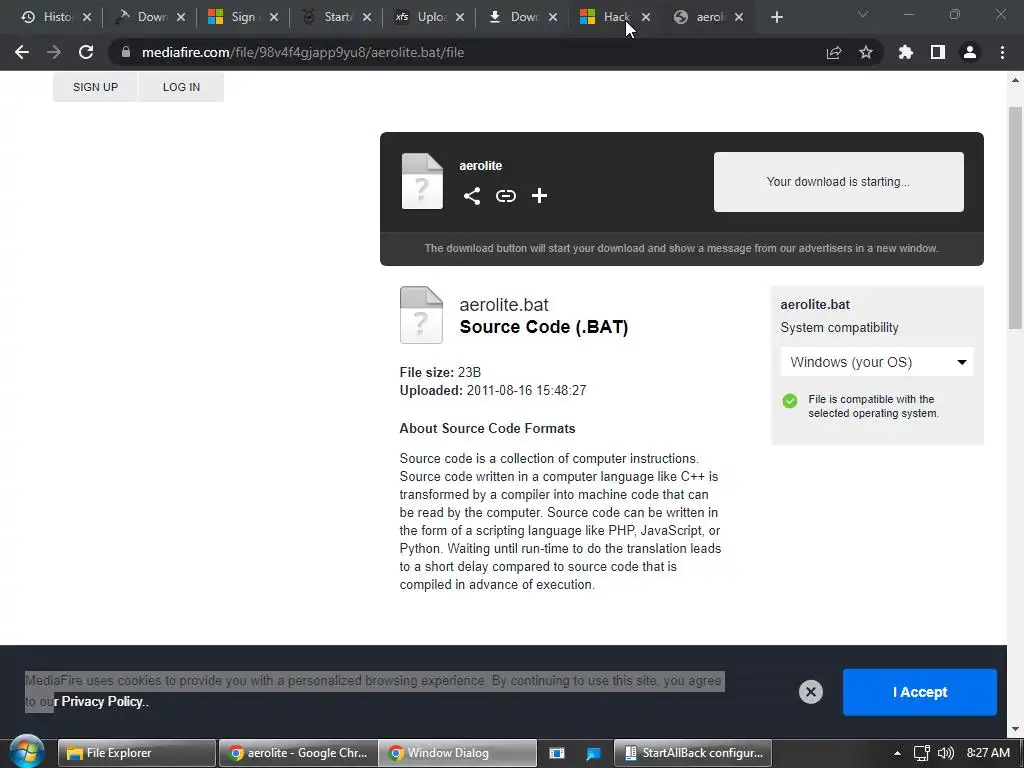The width and height of the screenshot is (1024, 768).
Task: Open the Chrome extensions puzzle icon
Action: (906, 52)
